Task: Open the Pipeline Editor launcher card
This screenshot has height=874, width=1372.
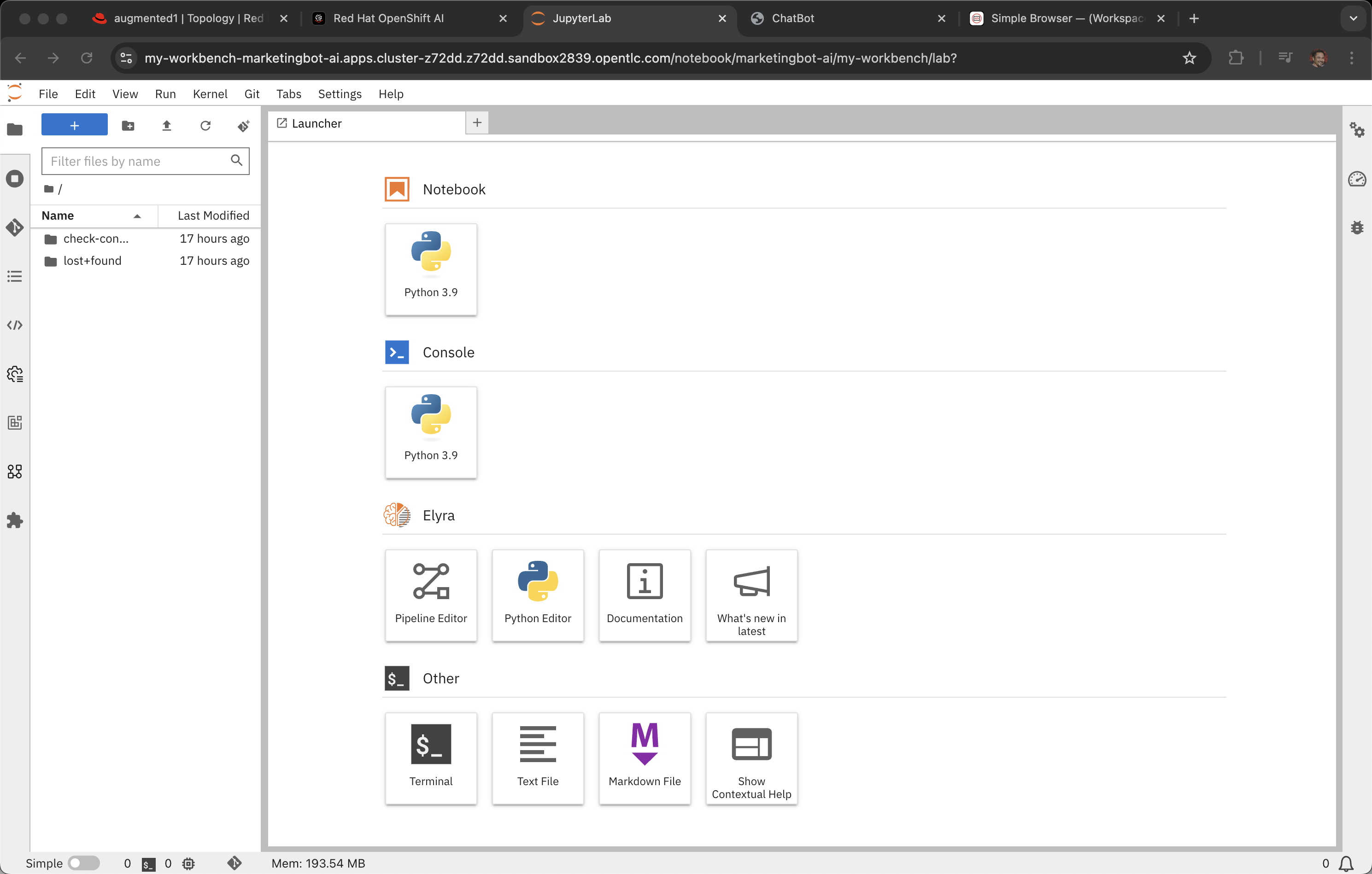Action: click(x=431, y=595)
